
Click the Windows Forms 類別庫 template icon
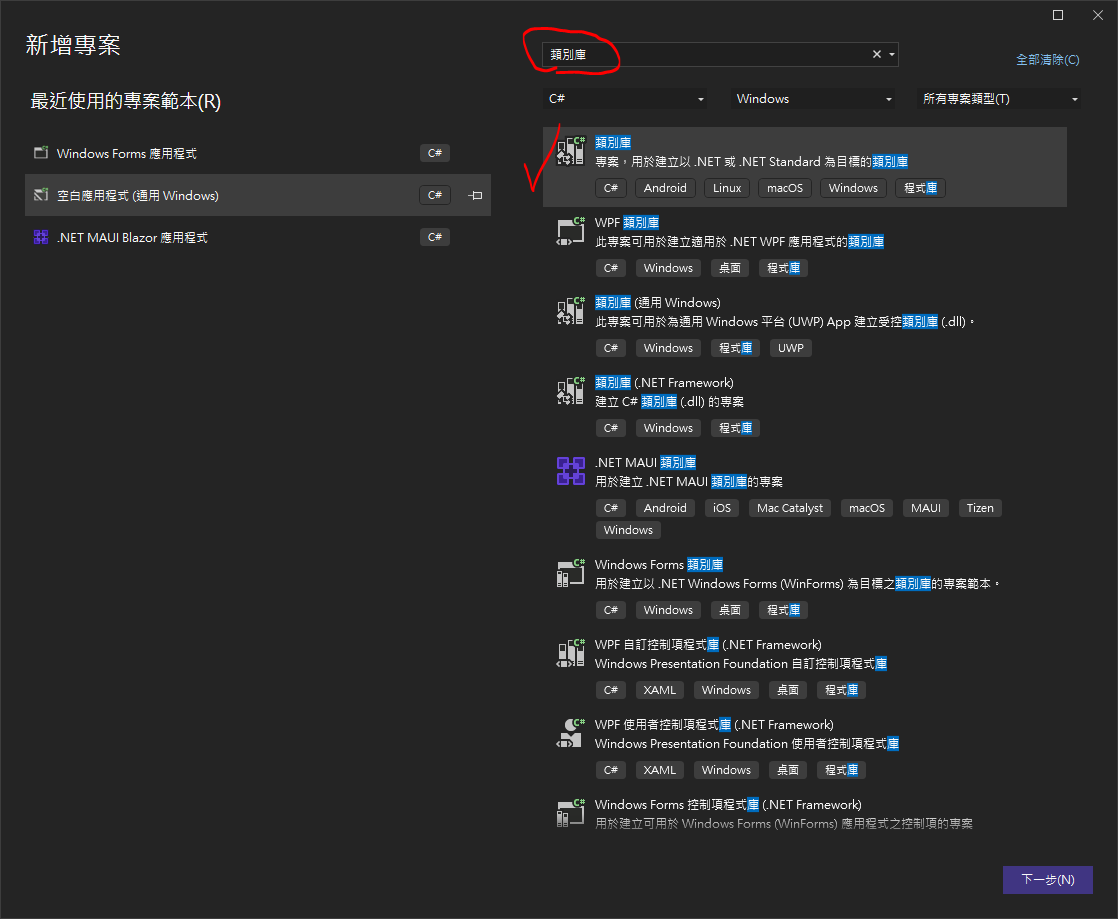[570, 573]
